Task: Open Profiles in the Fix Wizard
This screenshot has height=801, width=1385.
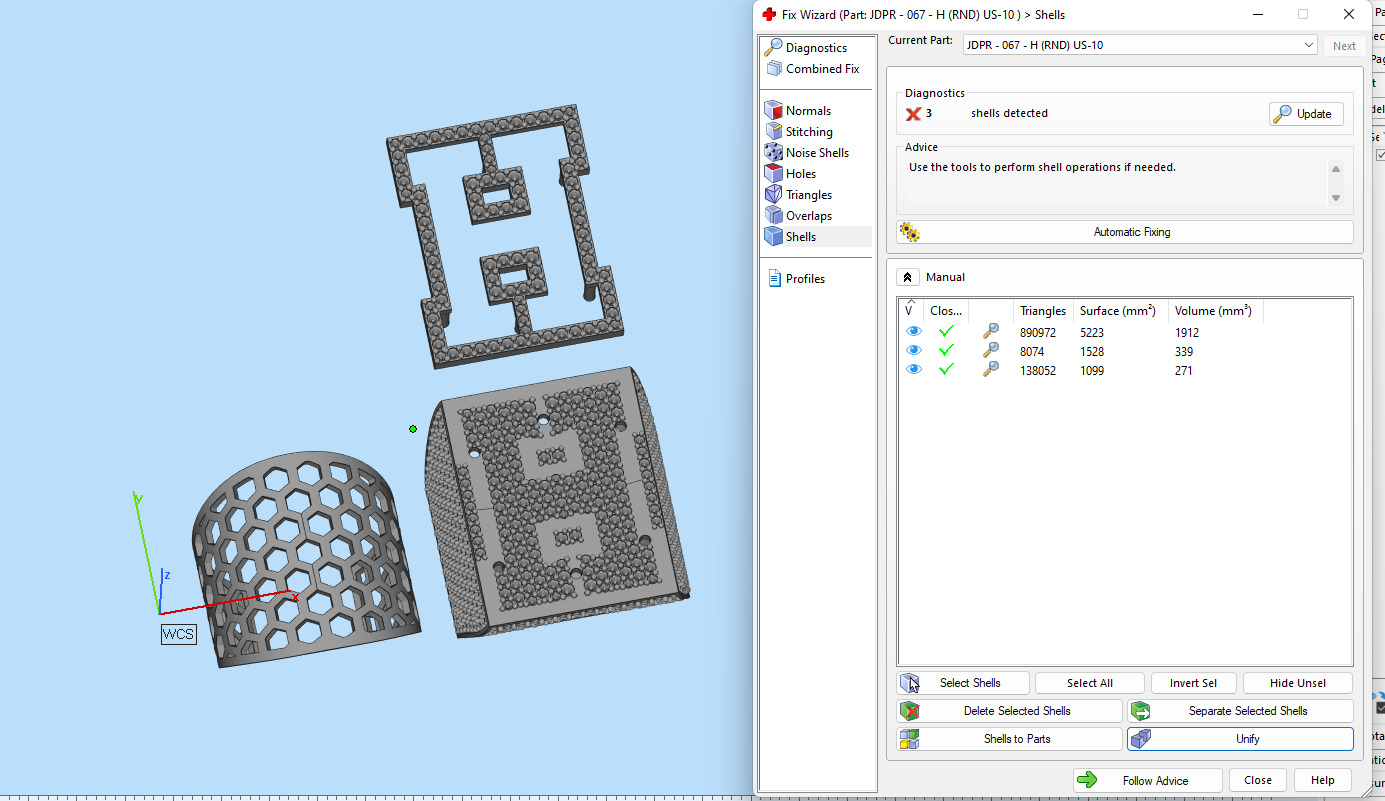Action: [x=796, y=279]
